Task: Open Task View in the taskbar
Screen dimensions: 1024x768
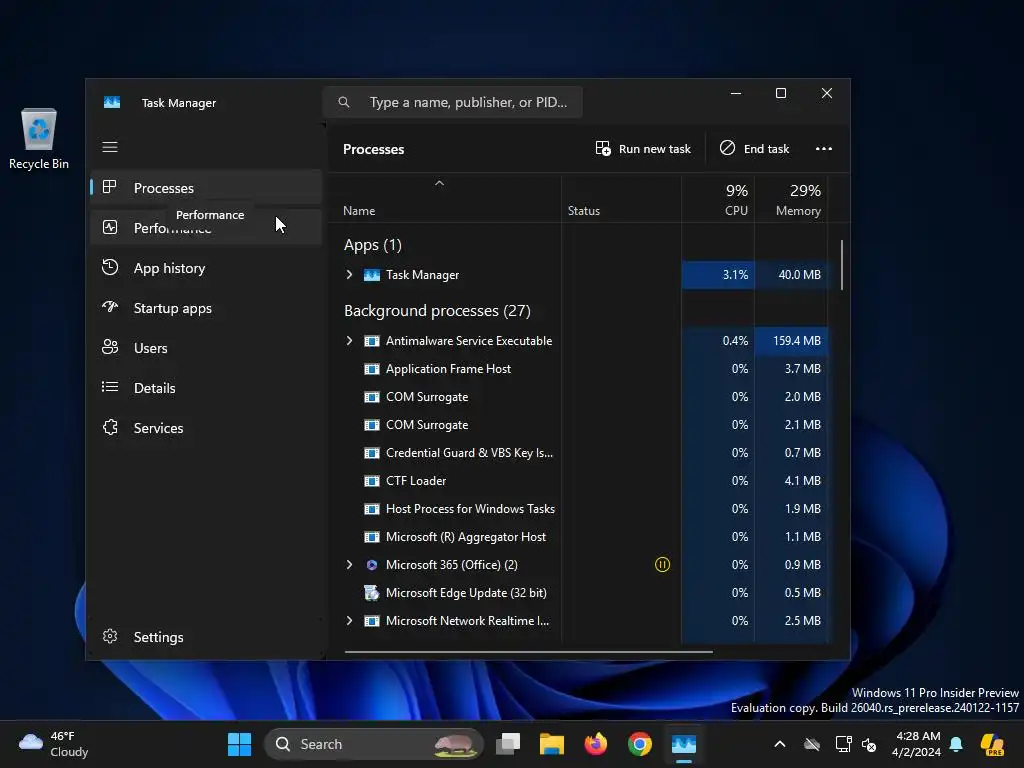Action: tap(508, 744)
